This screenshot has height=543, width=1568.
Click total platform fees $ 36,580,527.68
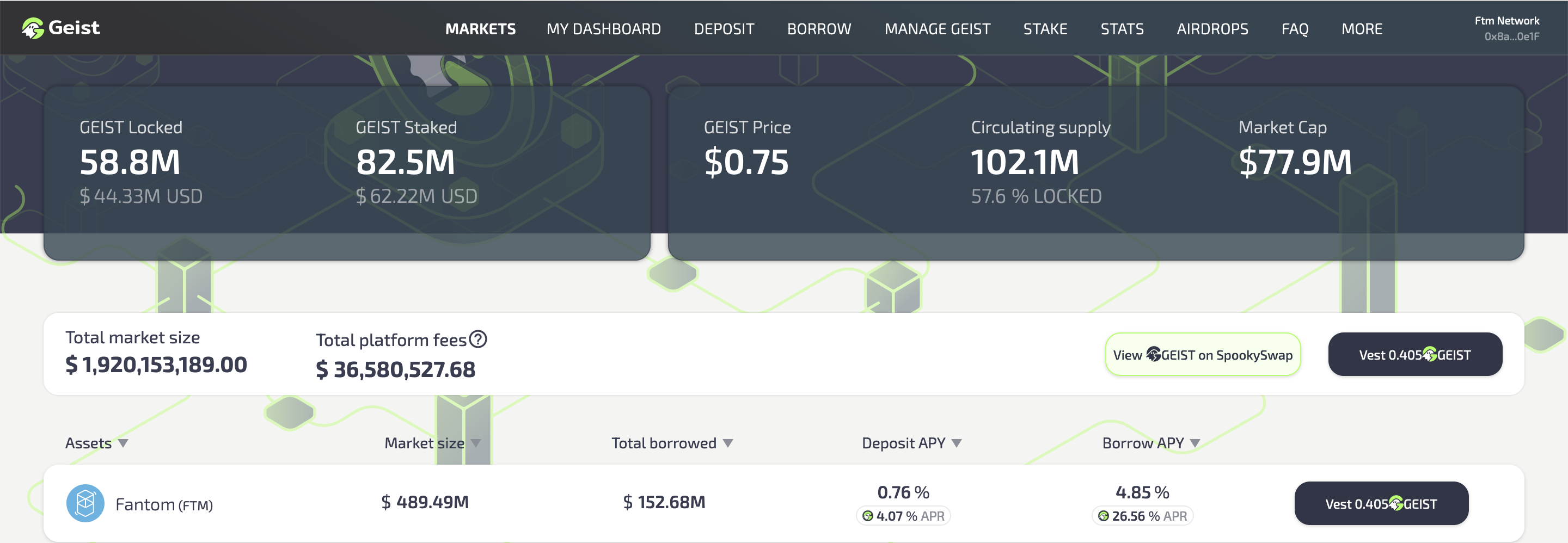(396, 369)
